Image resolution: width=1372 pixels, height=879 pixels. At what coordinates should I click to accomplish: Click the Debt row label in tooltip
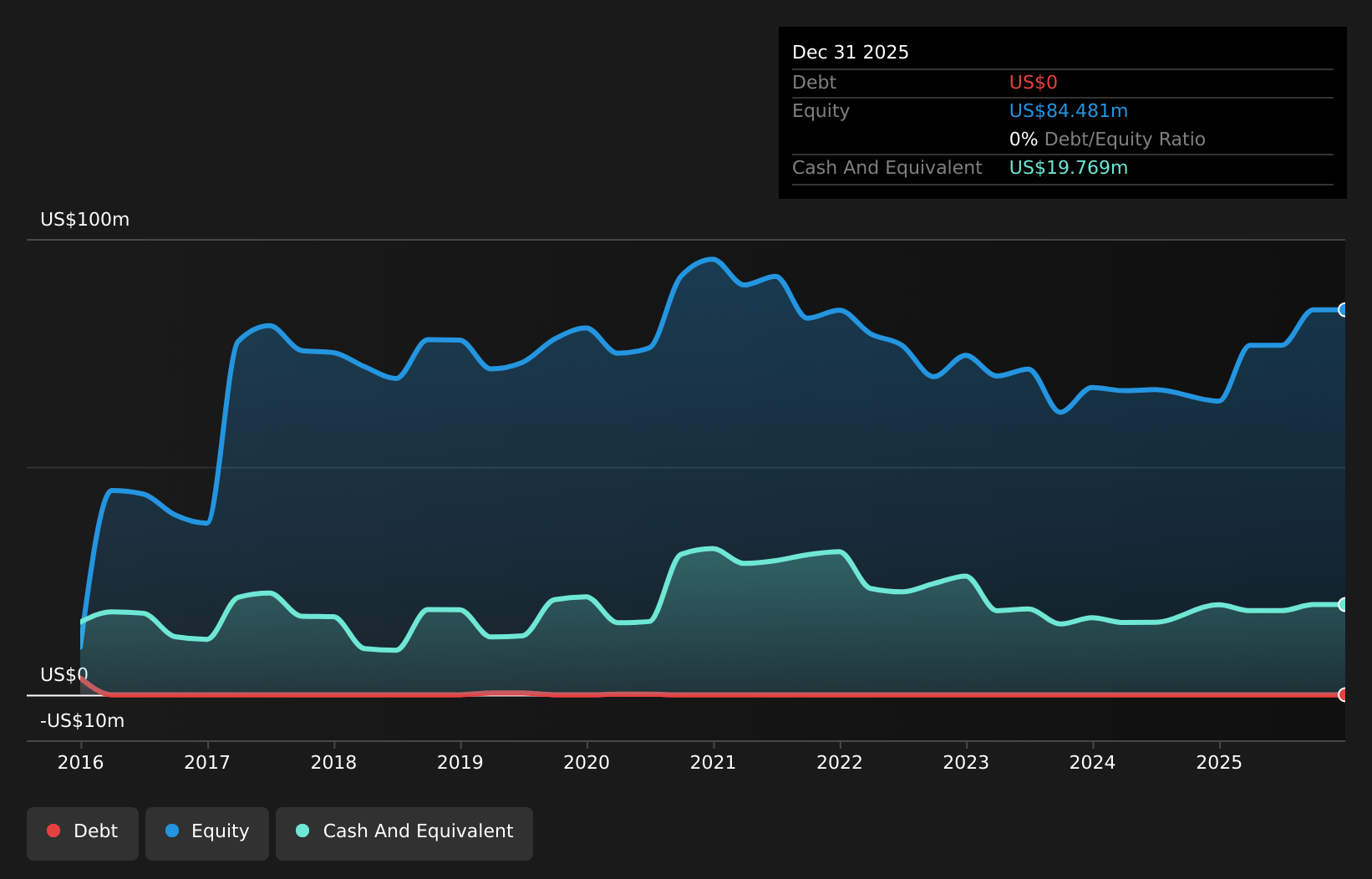(814, 83)
